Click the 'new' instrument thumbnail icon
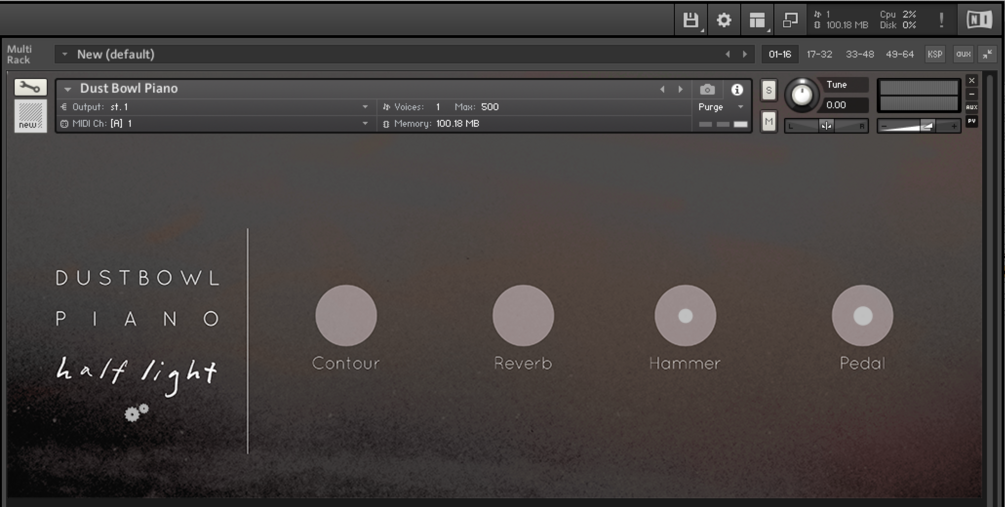 click(30, 116)
